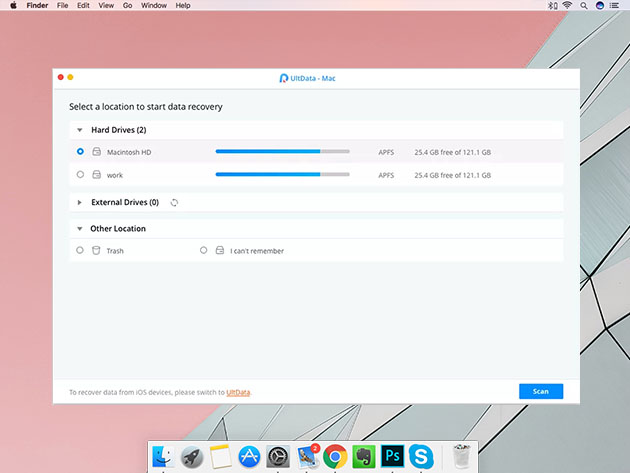Start the Scan
The width and height of the screenshot is (630, 473).
[541, 391]
